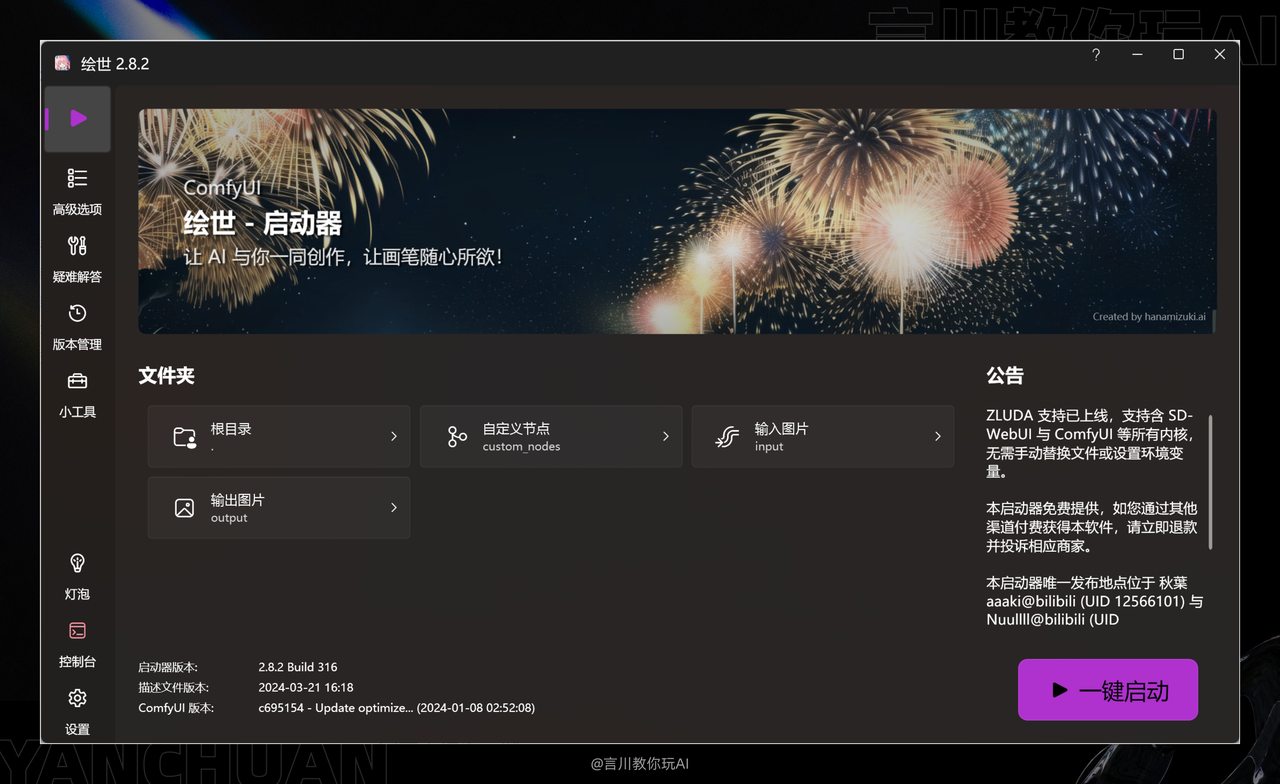This screenshot has height=784, width=1280.
Task: Open the 疑难解答 troubleshooting wrench icon
Action: click(x=77, y=246)
